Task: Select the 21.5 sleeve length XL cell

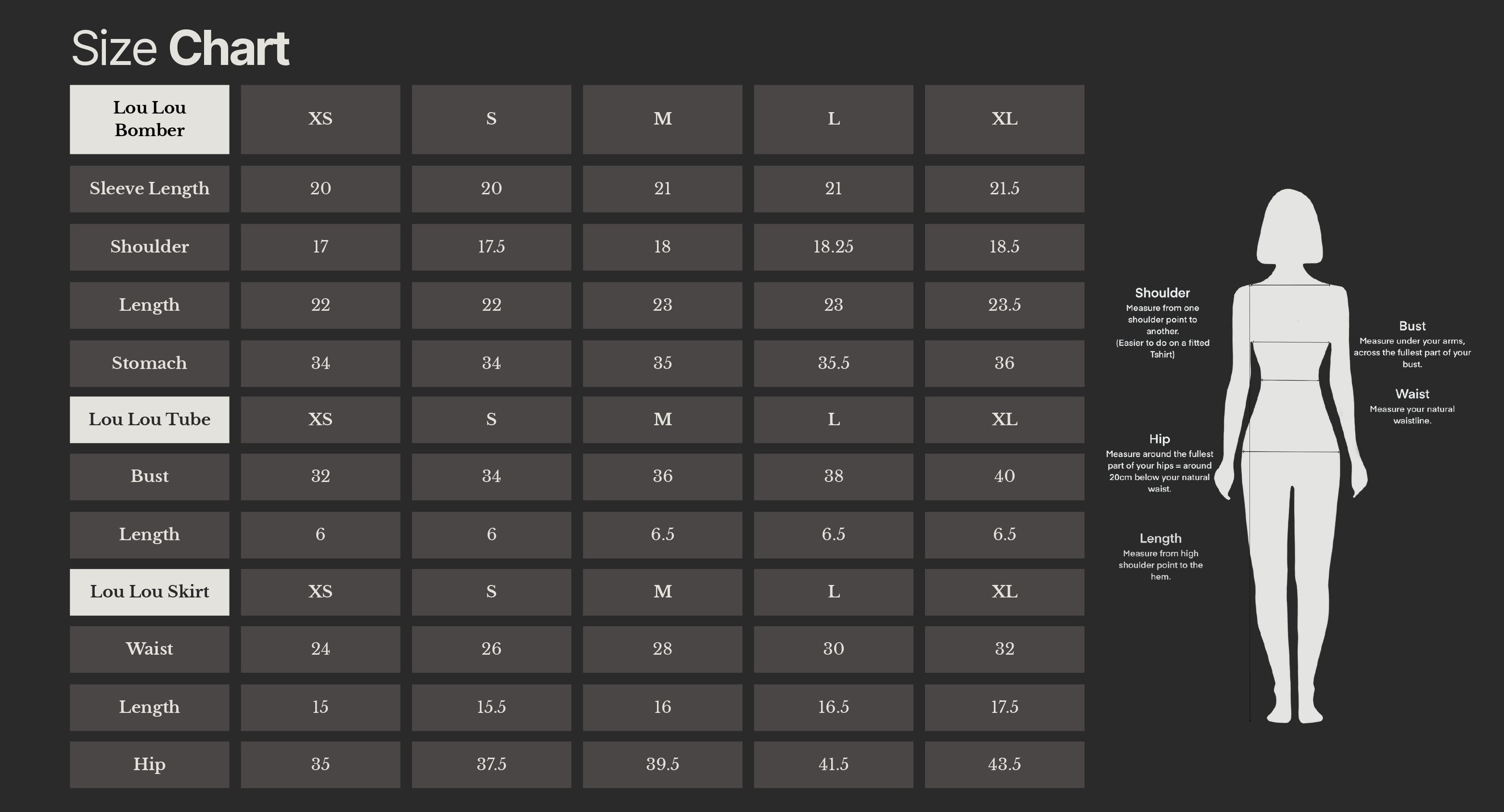Action: [1004, 189]
